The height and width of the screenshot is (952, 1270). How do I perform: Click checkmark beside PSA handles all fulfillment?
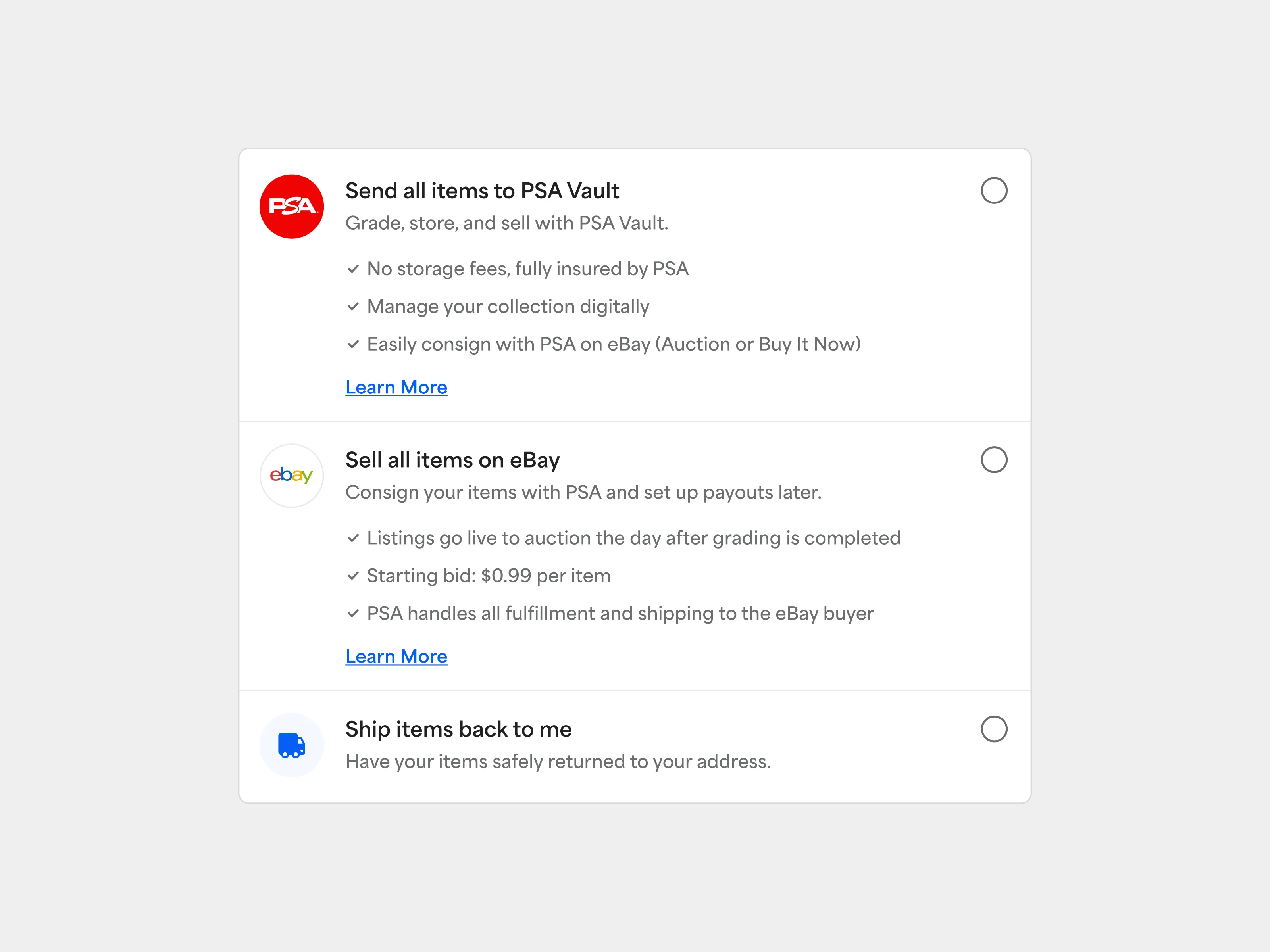click(x=353, y=613)
